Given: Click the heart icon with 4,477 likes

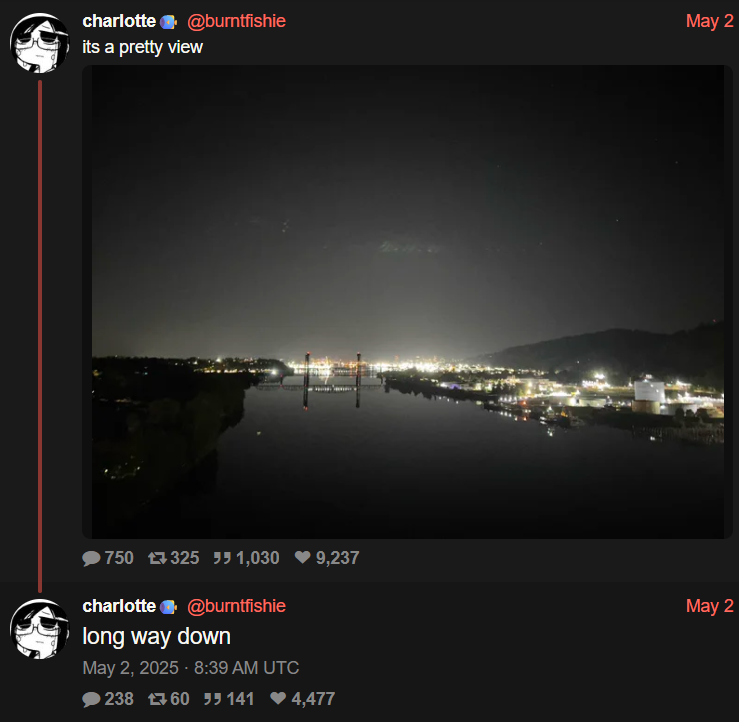Looking at the screenshot, I should point(278,699).
